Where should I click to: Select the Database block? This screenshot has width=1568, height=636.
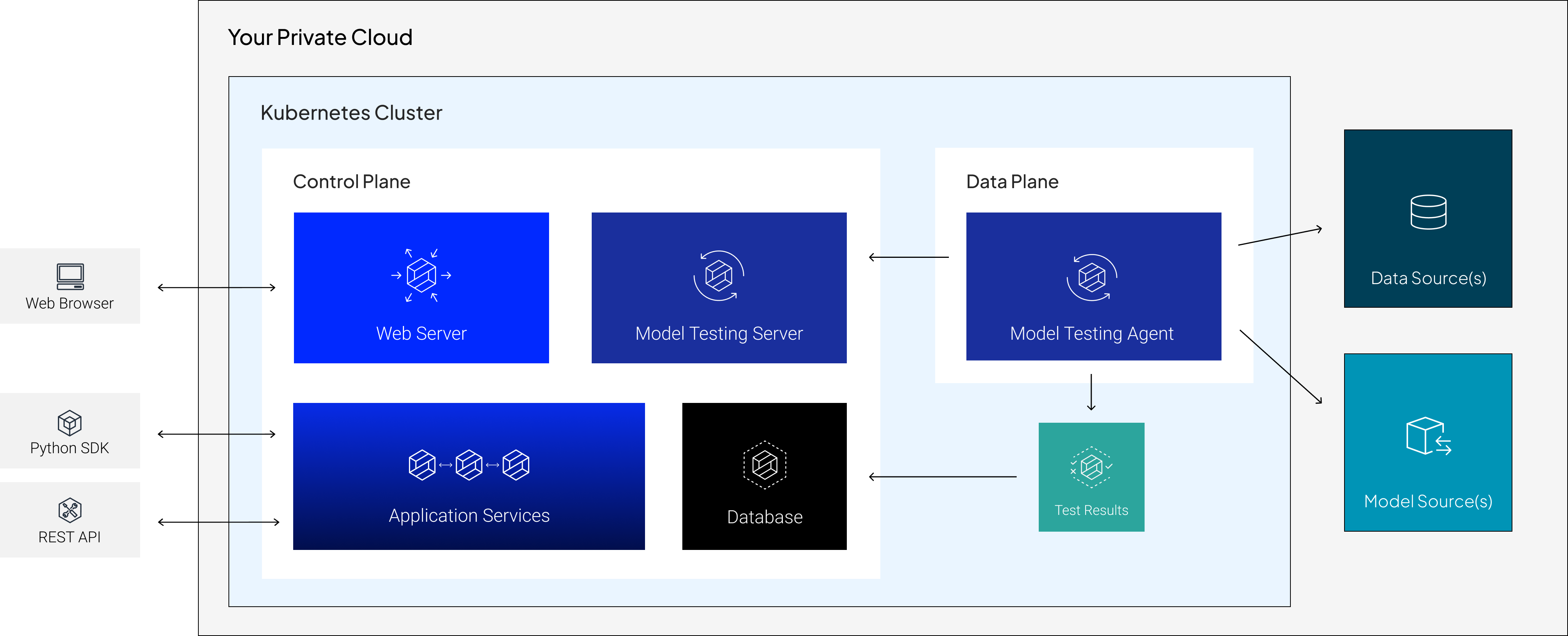click(x=765, y=476)
